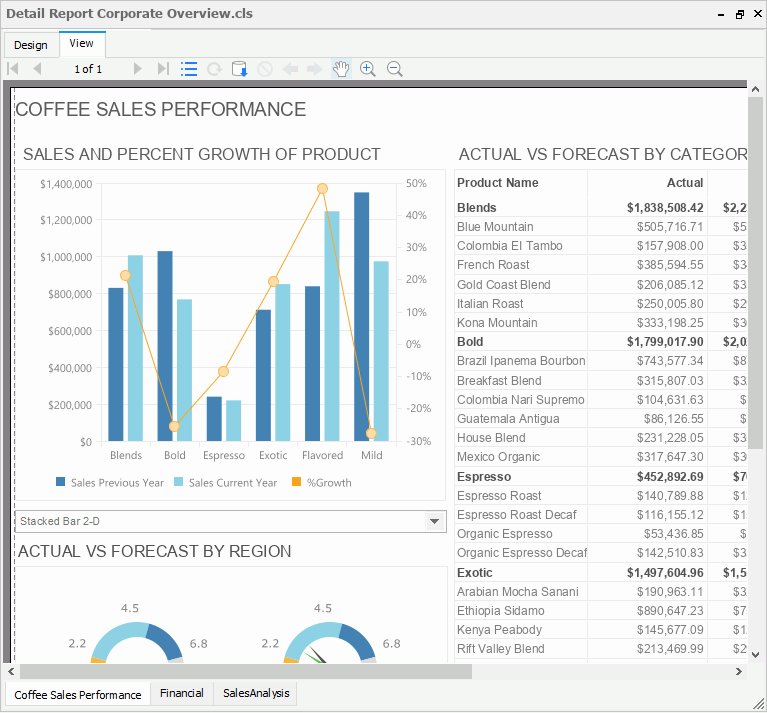767x713 pixels.
Task: Zoom out of the report
Action: tap(395, 69)
